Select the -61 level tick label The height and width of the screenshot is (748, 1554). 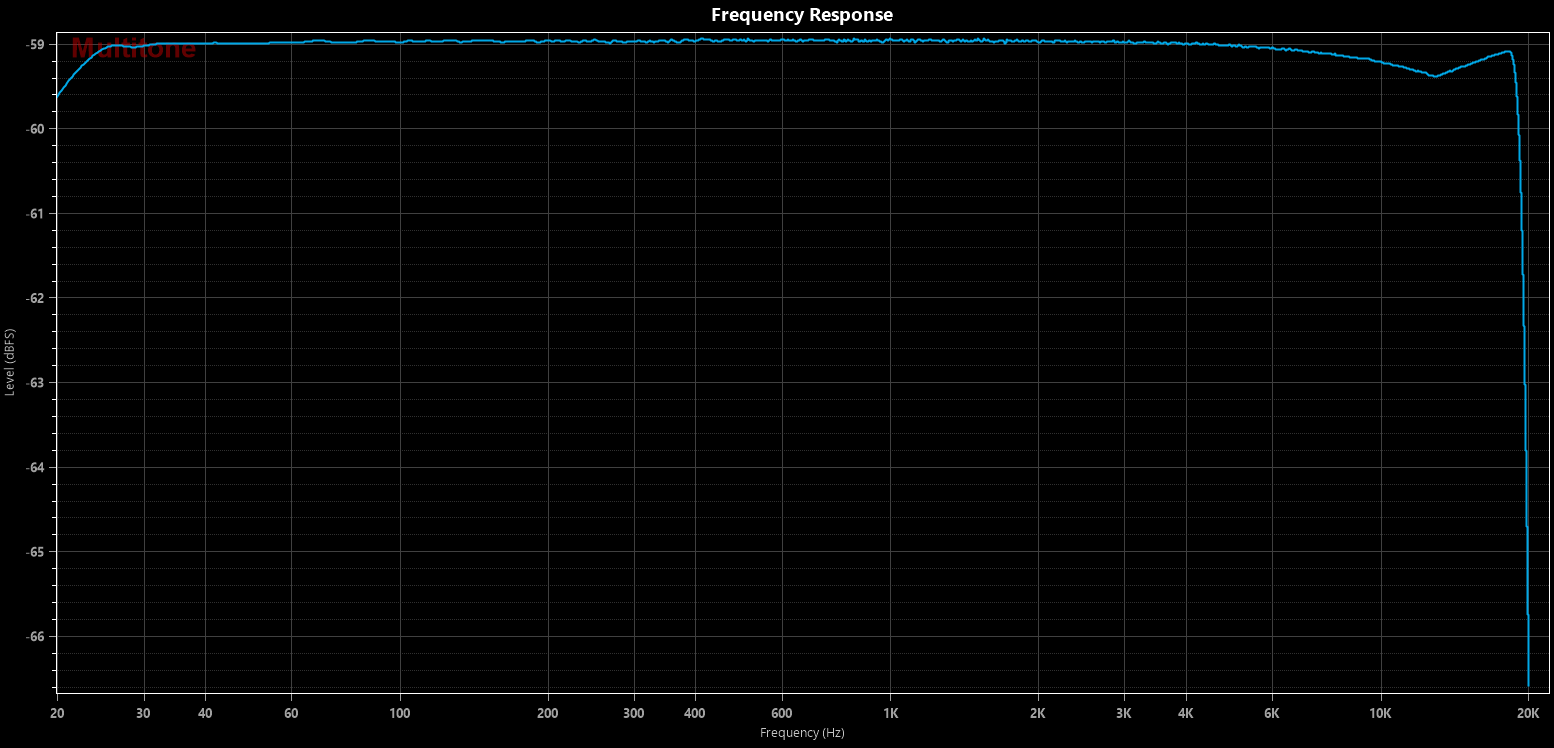pyautogui.click(x=34, y=214)
